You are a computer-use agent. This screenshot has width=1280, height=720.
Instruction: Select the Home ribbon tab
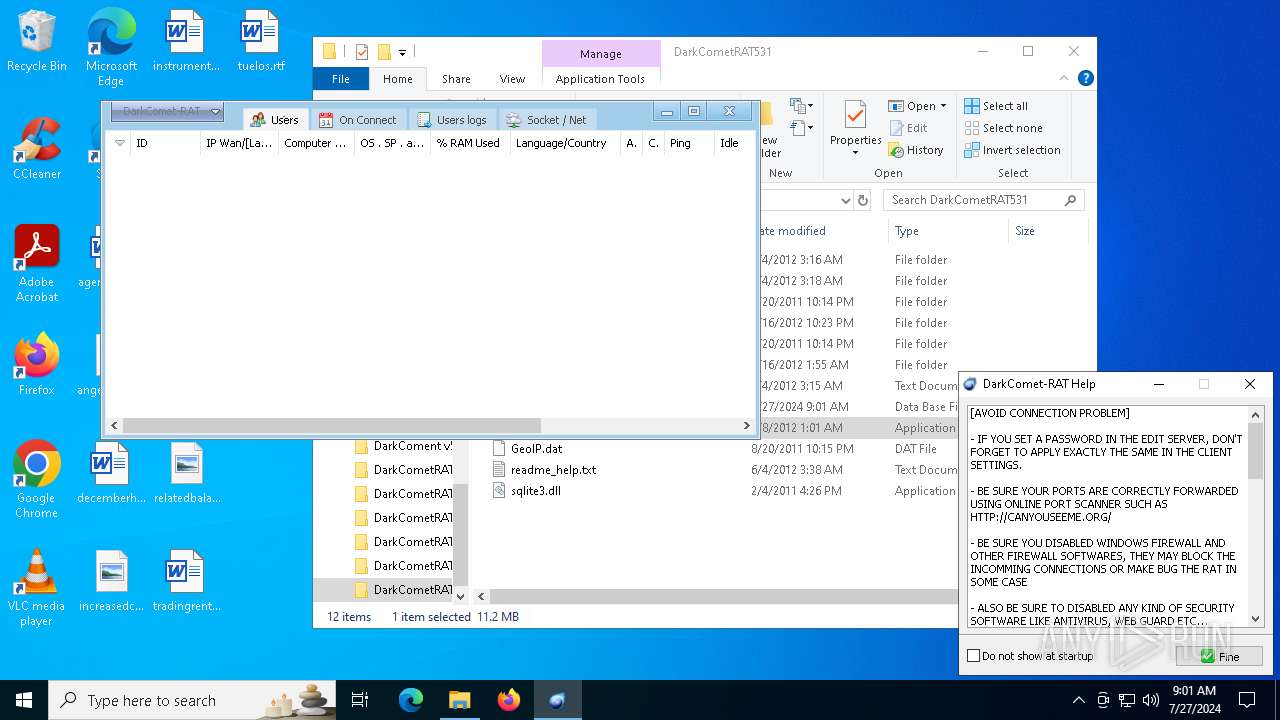click(398, 79)
